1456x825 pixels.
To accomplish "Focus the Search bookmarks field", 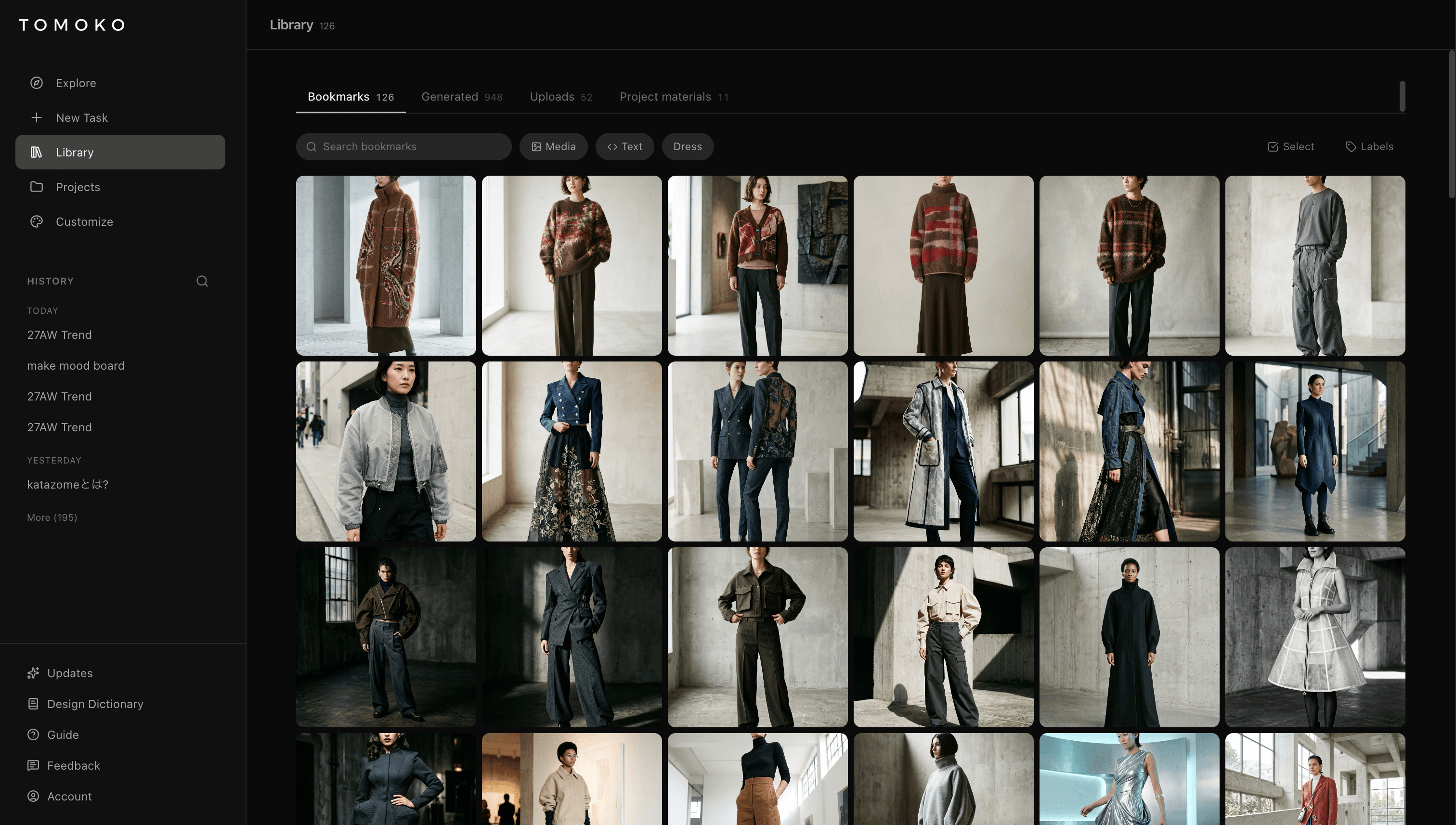I will (403, 147).
